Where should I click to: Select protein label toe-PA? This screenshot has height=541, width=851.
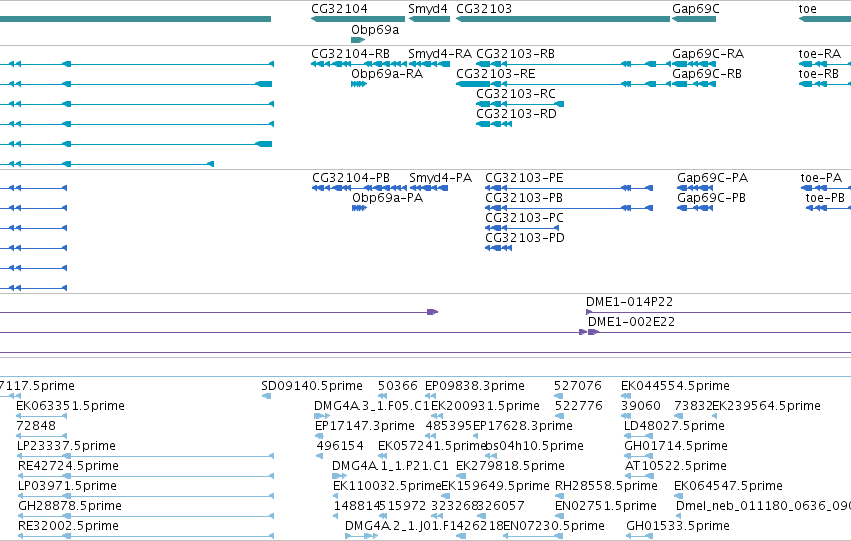point(821,178)
